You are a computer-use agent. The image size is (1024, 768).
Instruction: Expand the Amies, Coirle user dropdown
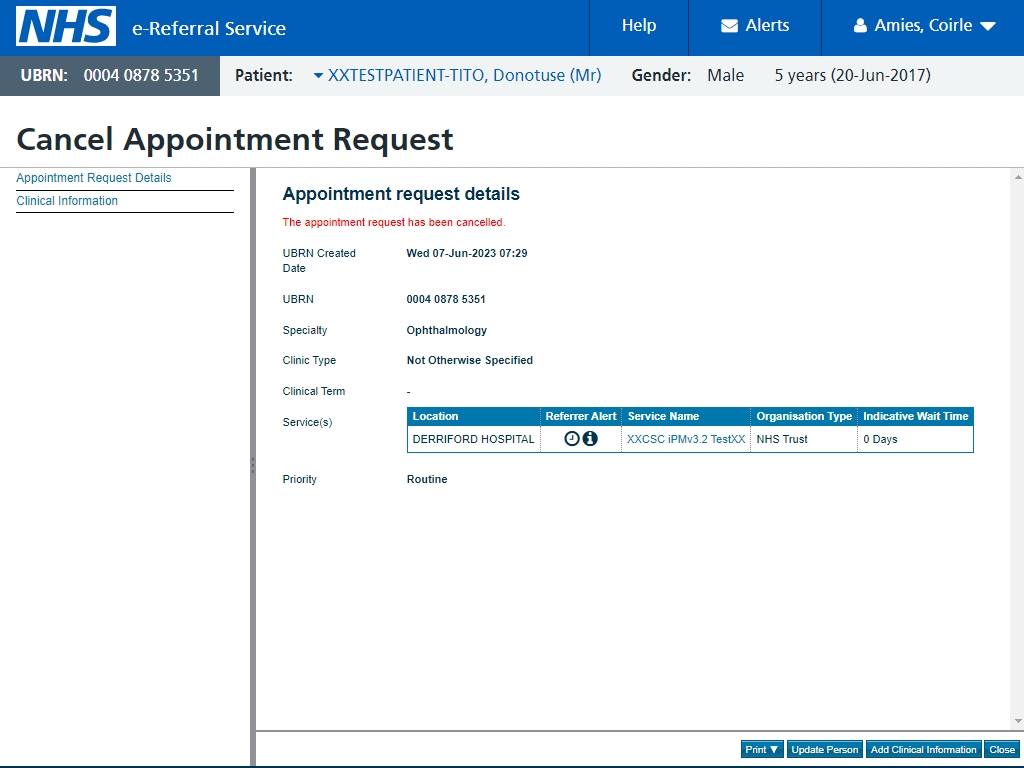click(x=923, y=25)
